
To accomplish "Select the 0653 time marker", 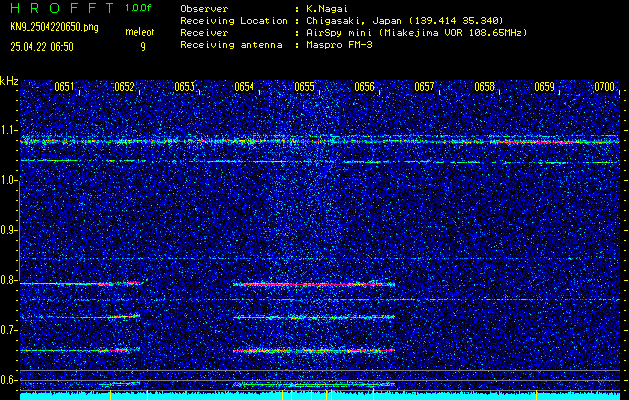I will click(x=184, y=87).
